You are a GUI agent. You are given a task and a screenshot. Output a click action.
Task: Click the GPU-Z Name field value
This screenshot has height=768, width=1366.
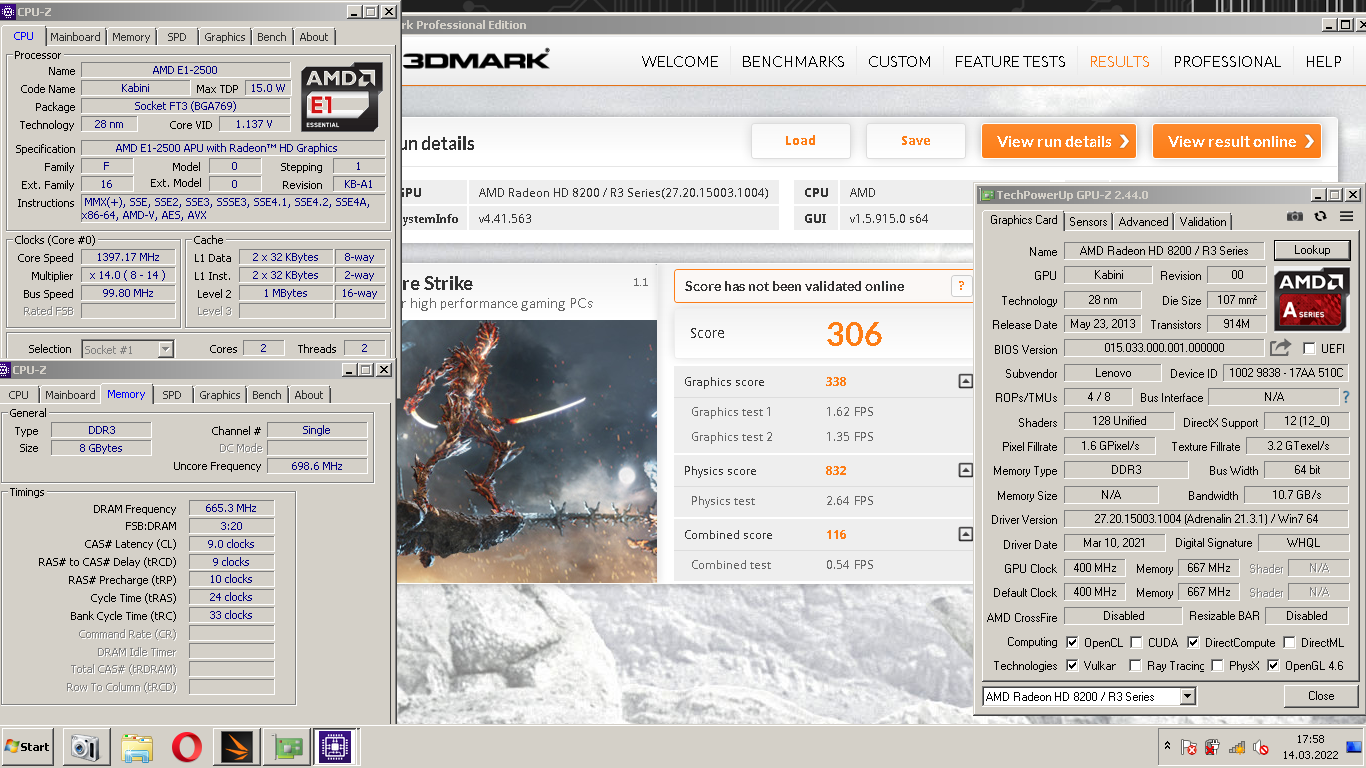(1164, 250)
